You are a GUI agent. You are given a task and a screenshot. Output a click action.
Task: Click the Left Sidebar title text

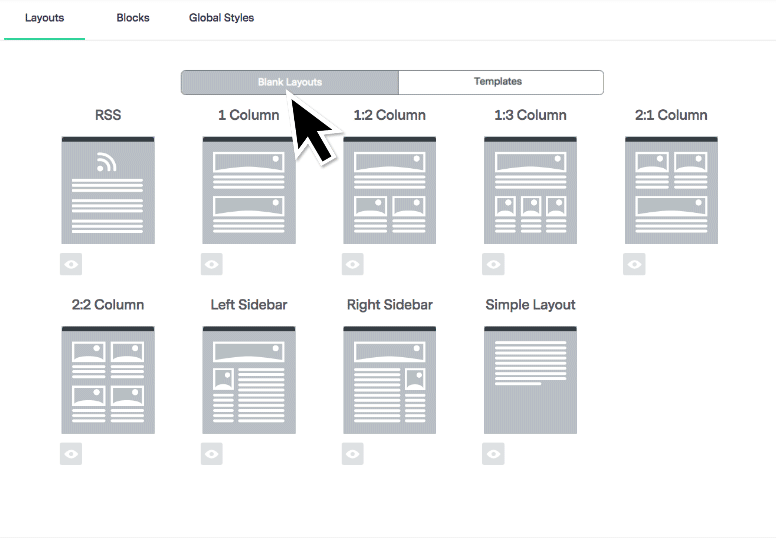[249, 304]
